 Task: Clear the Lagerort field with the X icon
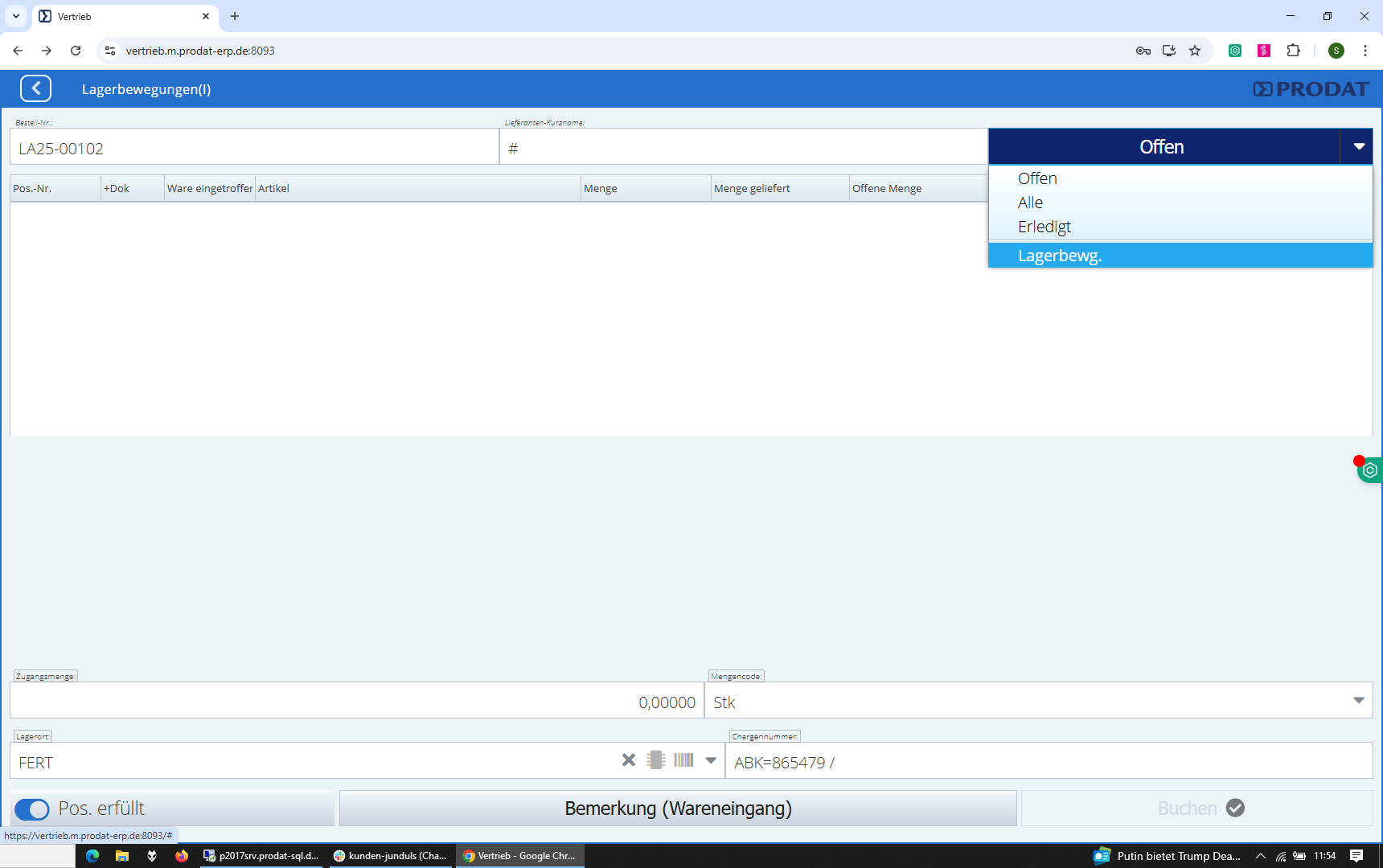[629, 760]
